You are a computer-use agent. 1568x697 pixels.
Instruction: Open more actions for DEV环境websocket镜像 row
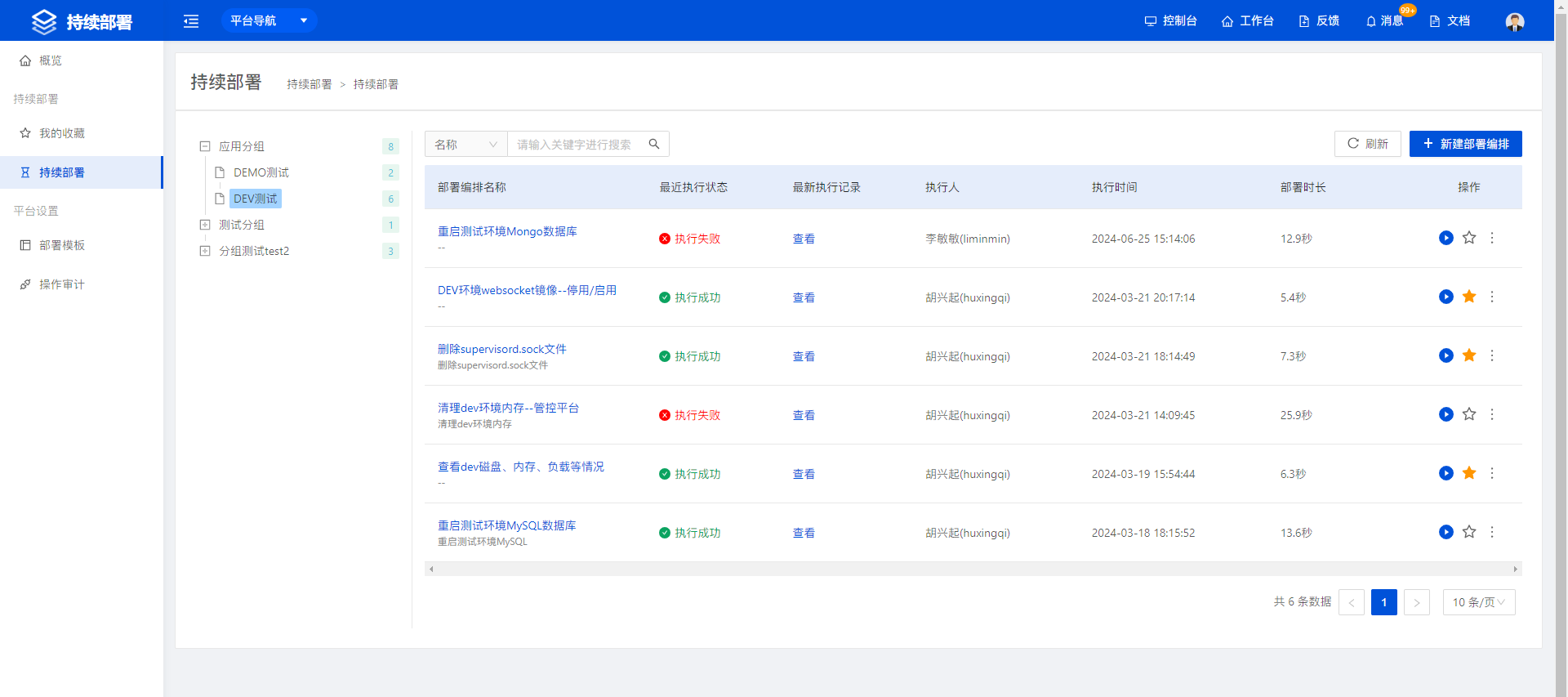pyautogui.click(x=1492, y=297)
